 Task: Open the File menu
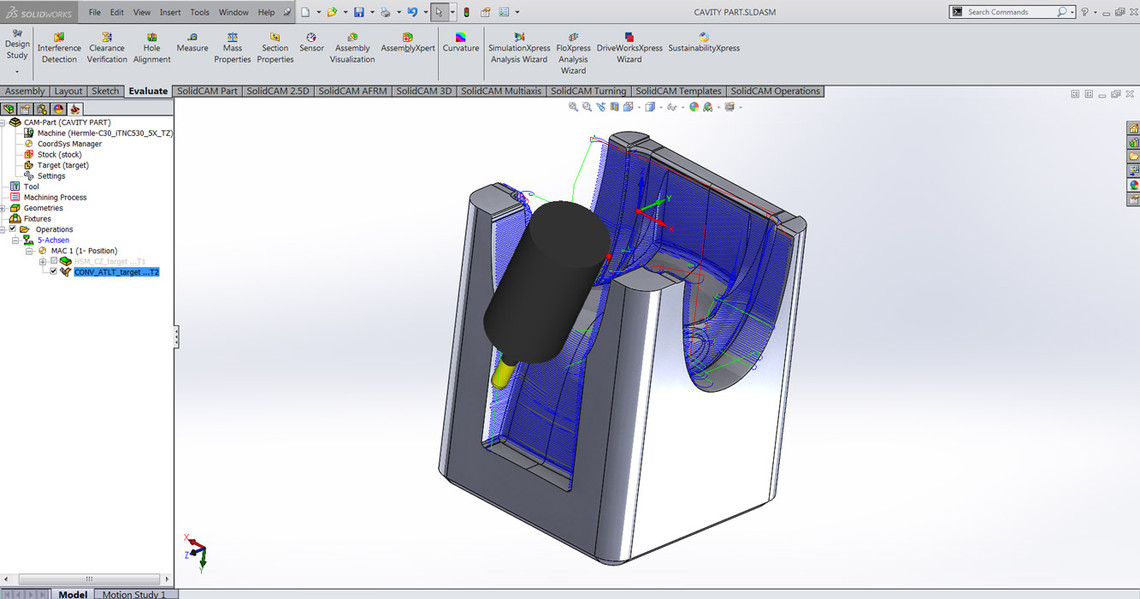(x=95, y=12)
